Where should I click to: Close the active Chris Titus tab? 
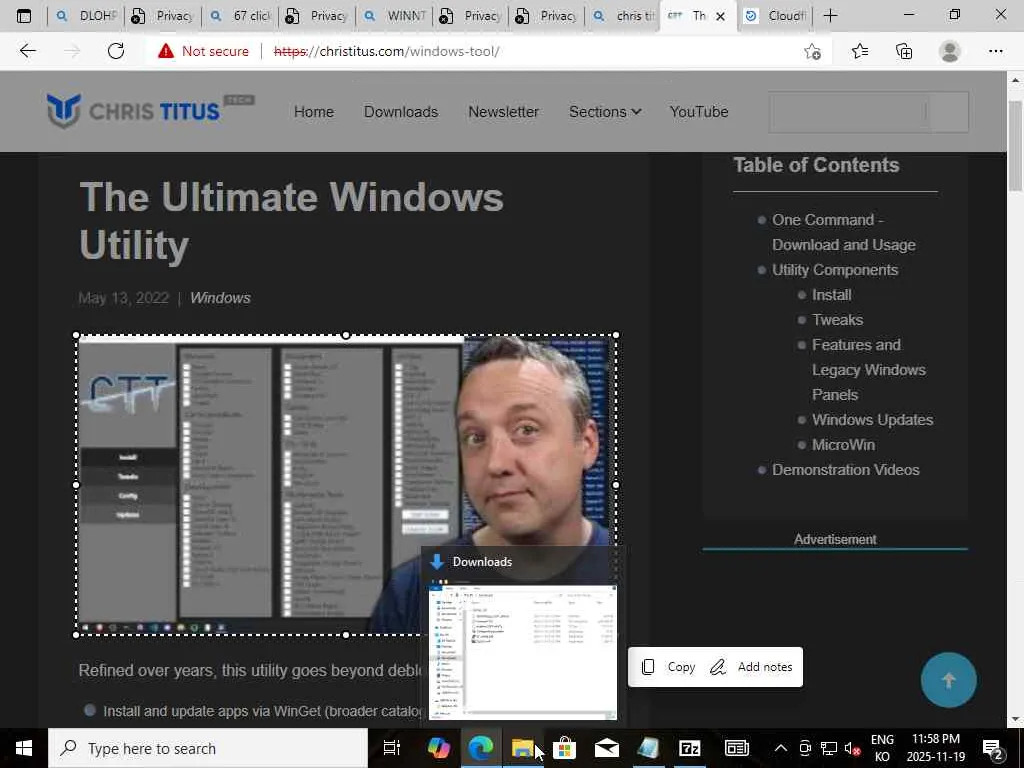pos(720,16)
